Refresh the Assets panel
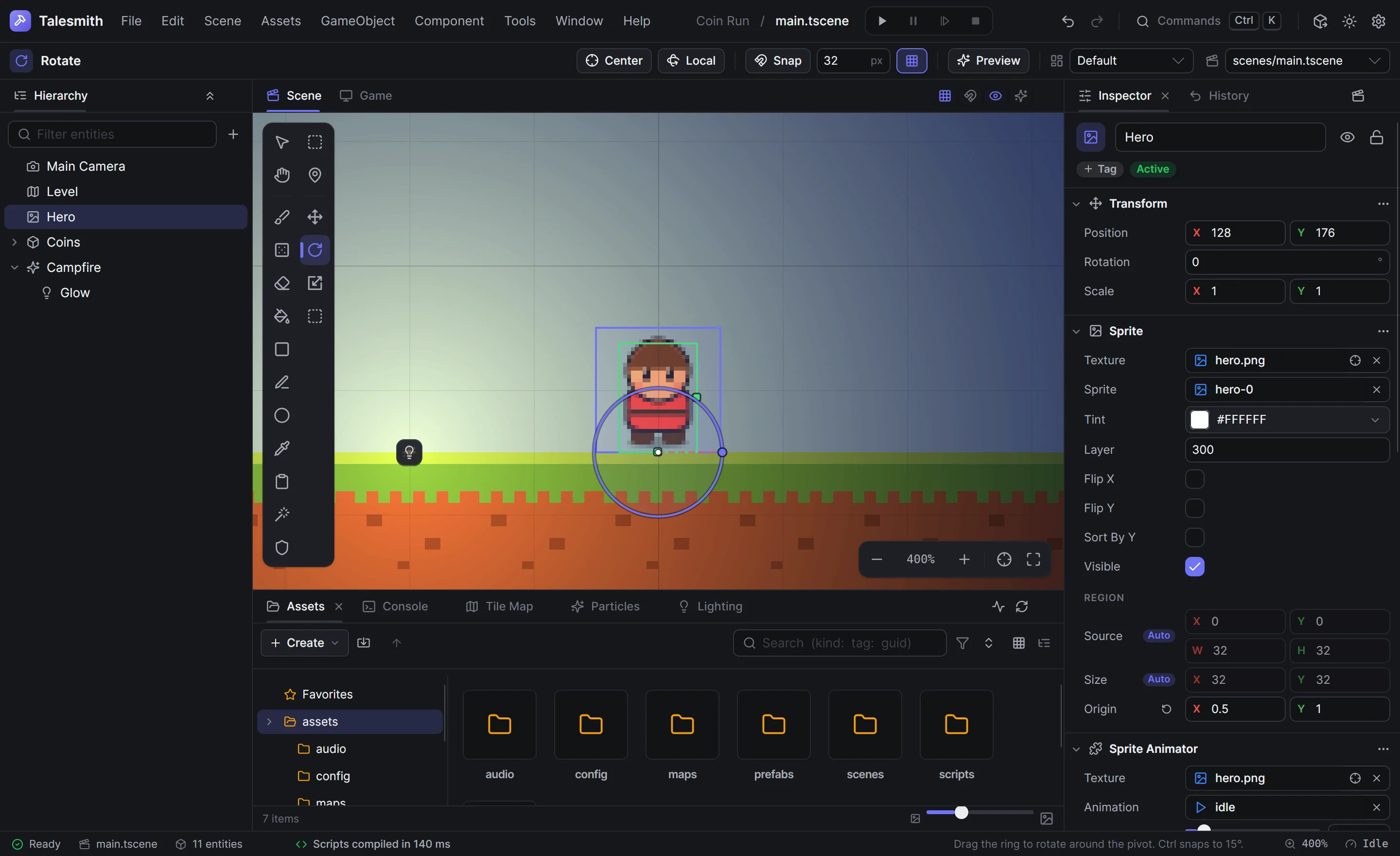 [1022, 606]
